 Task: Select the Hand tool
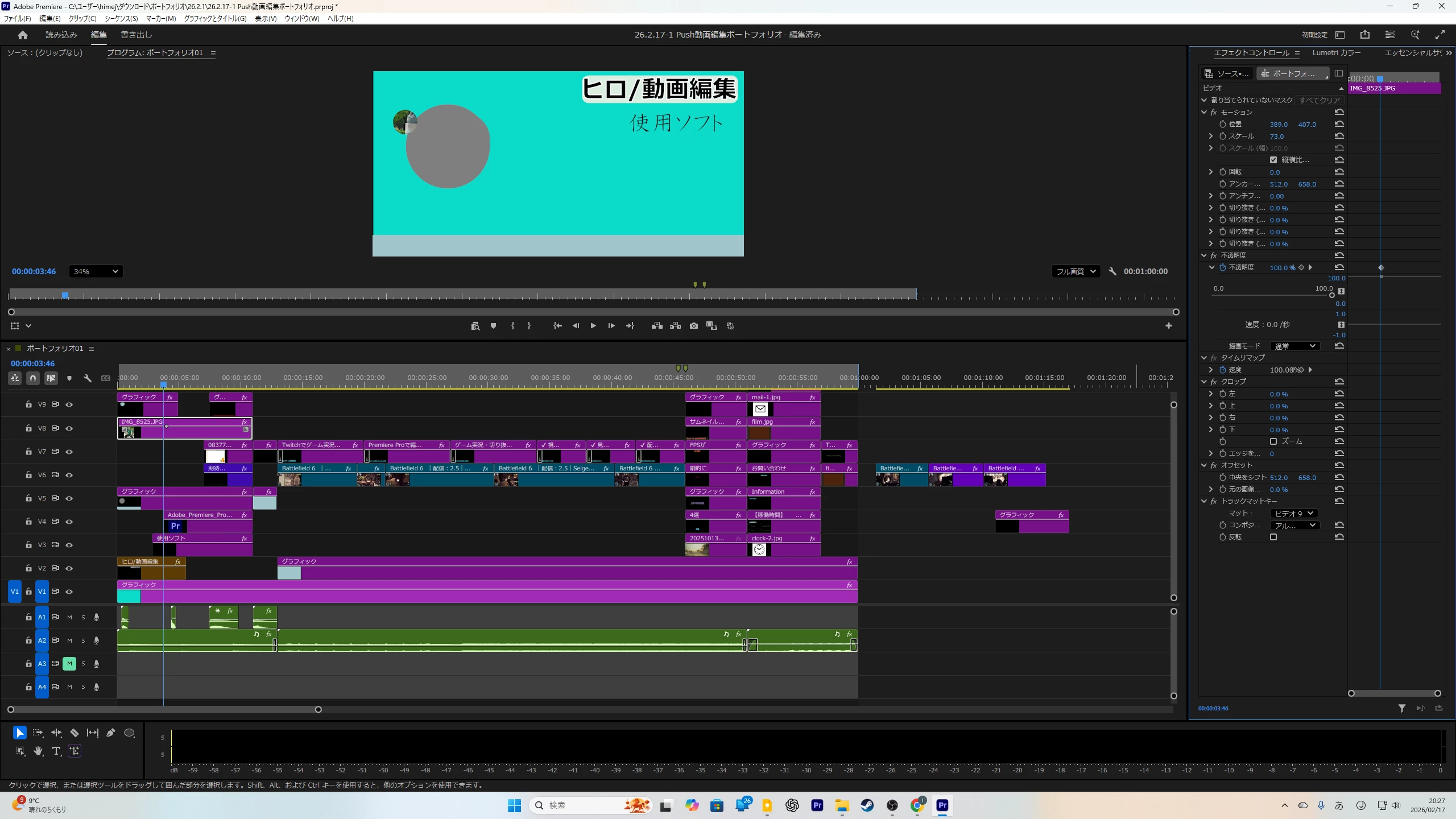pos(38,751)
